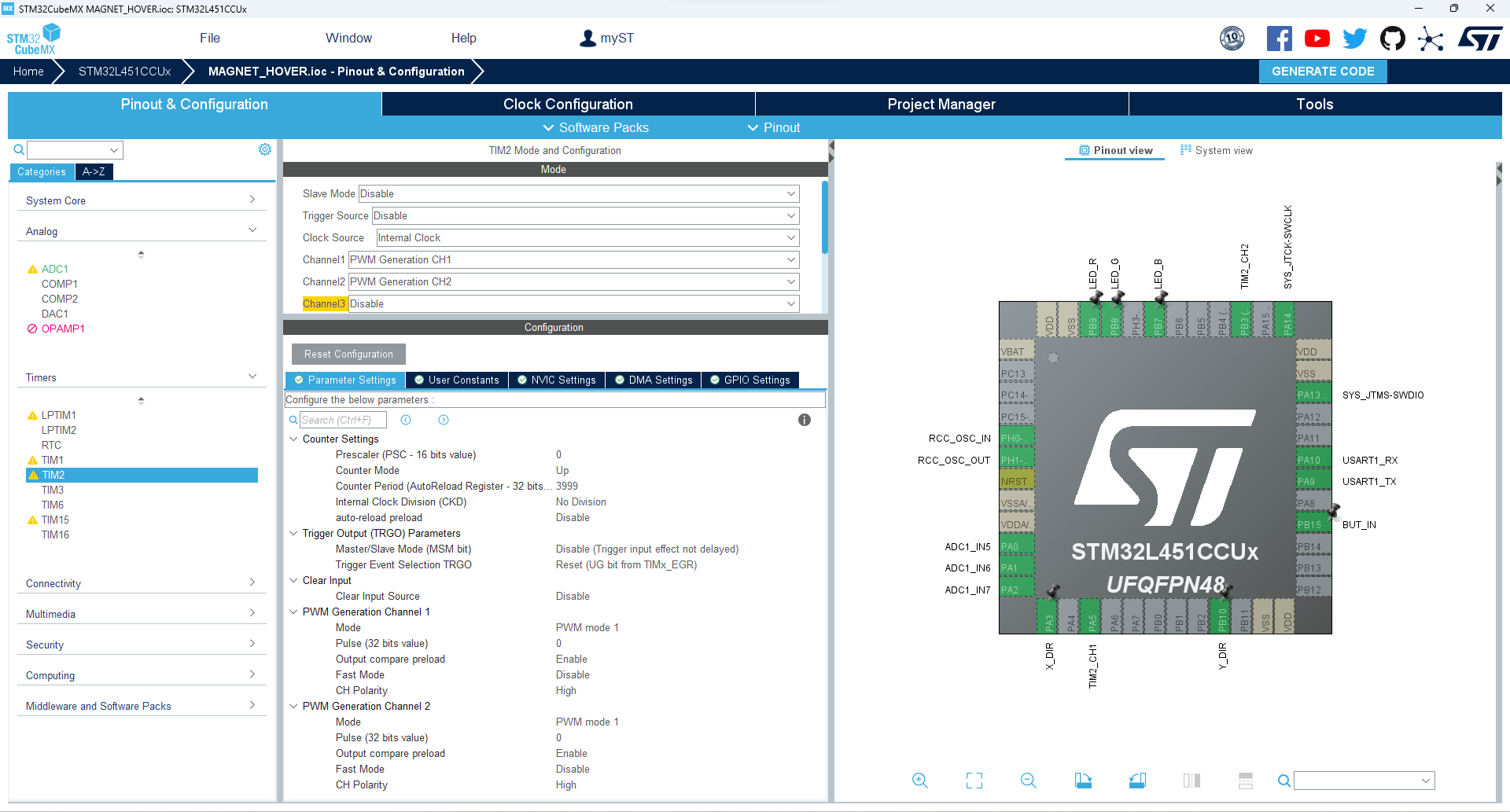The width and height of the screenshot is (1510, 812).
Task: Zoom out of the pinout view
Action: tap(1028, 780)
